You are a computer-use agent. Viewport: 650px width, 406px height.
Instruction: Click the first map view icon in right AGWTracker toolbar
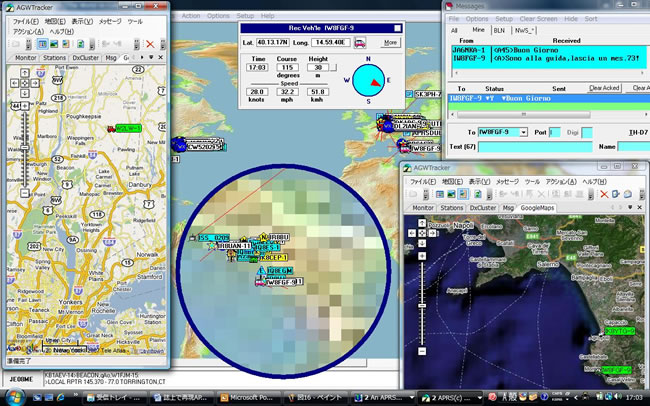tap(439, 194)
